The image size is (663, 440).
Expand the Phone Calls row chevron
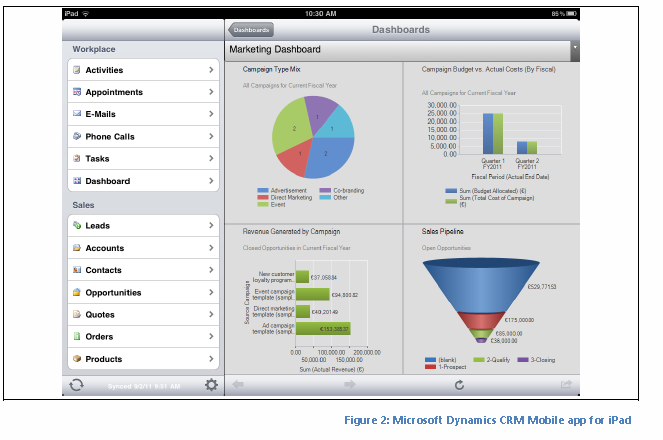211,136
